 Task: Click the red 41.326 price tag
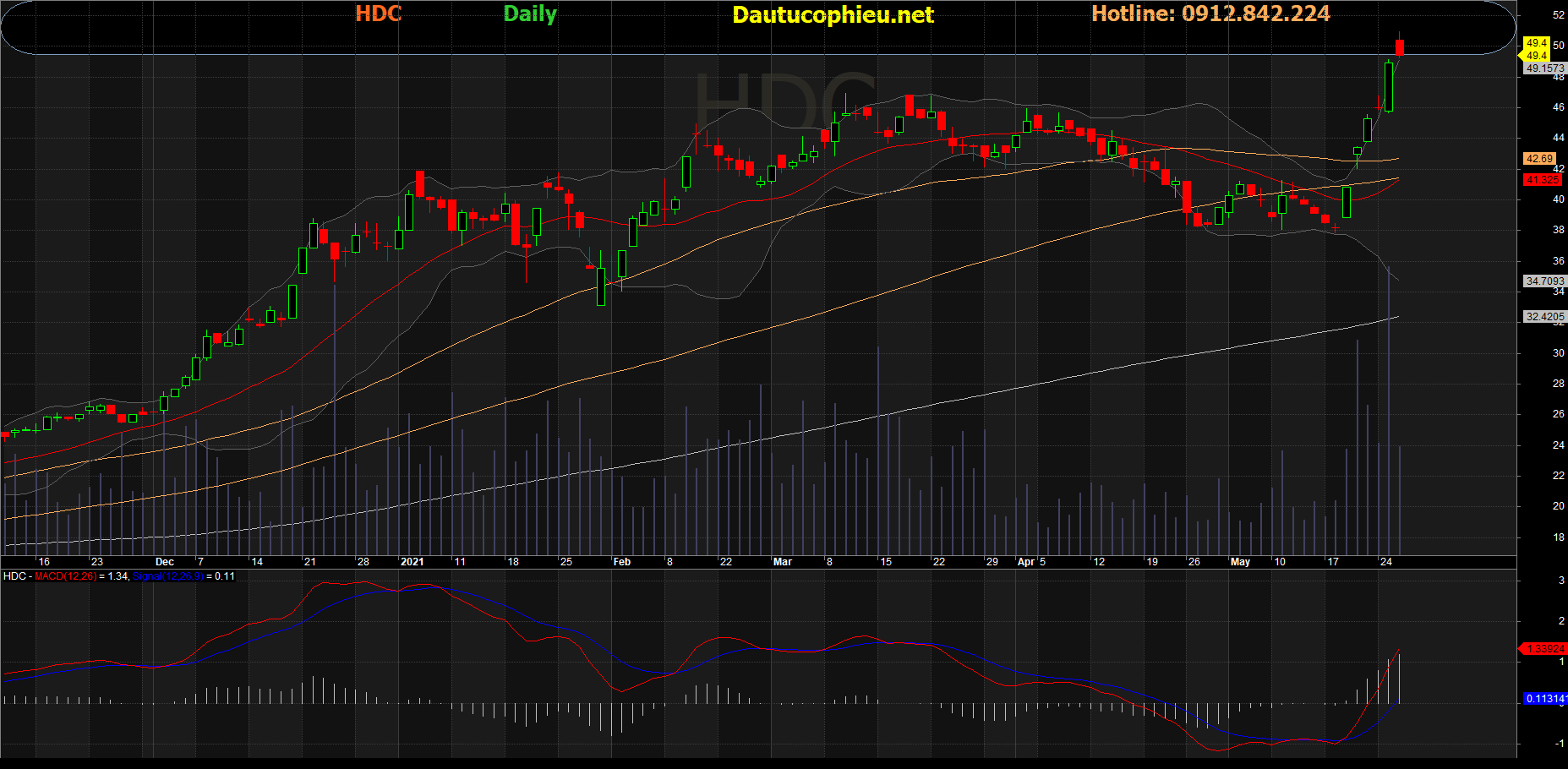(1542, 180)
